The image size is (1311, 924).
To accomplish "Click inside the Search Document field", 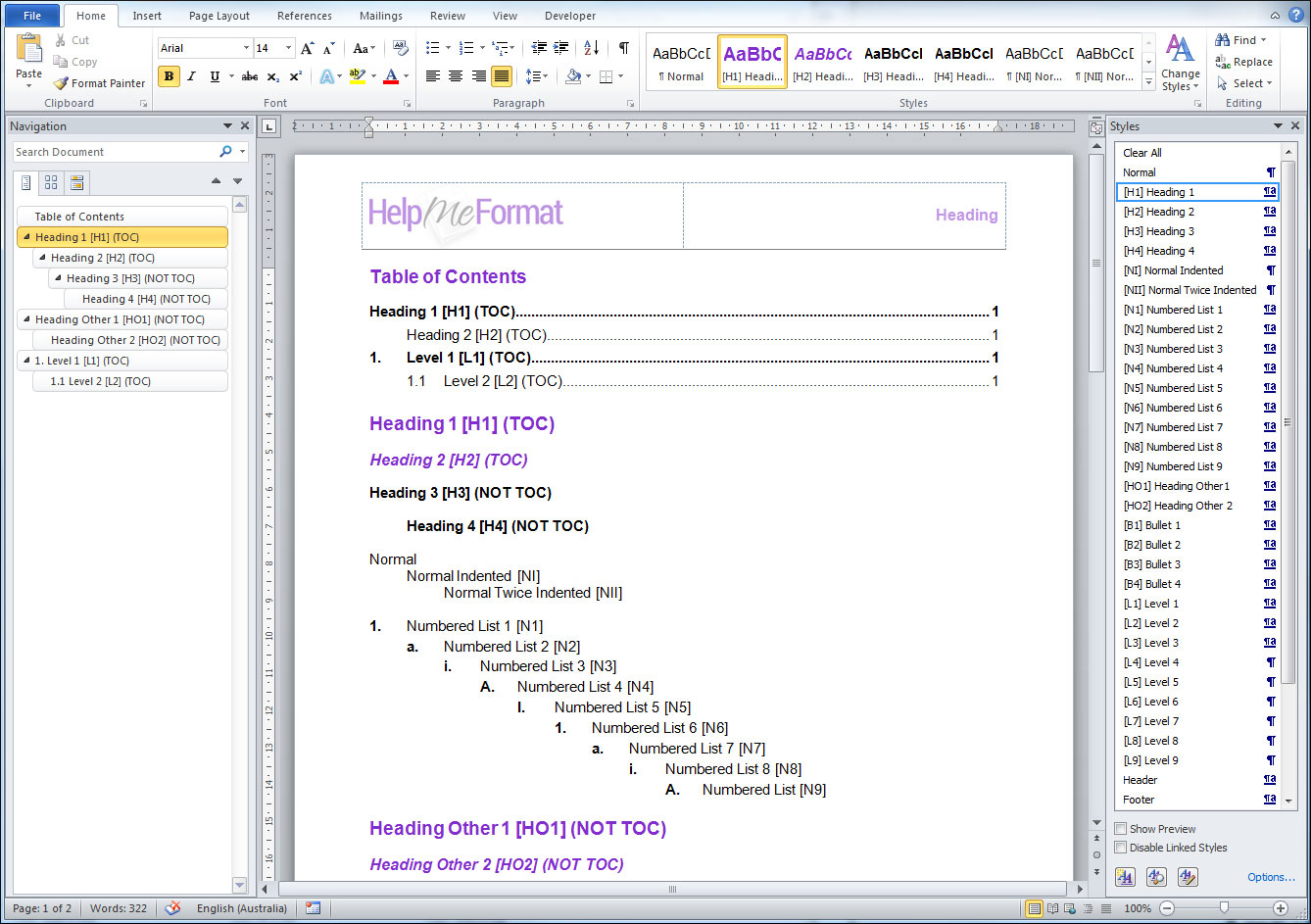I will pos(108,152).
